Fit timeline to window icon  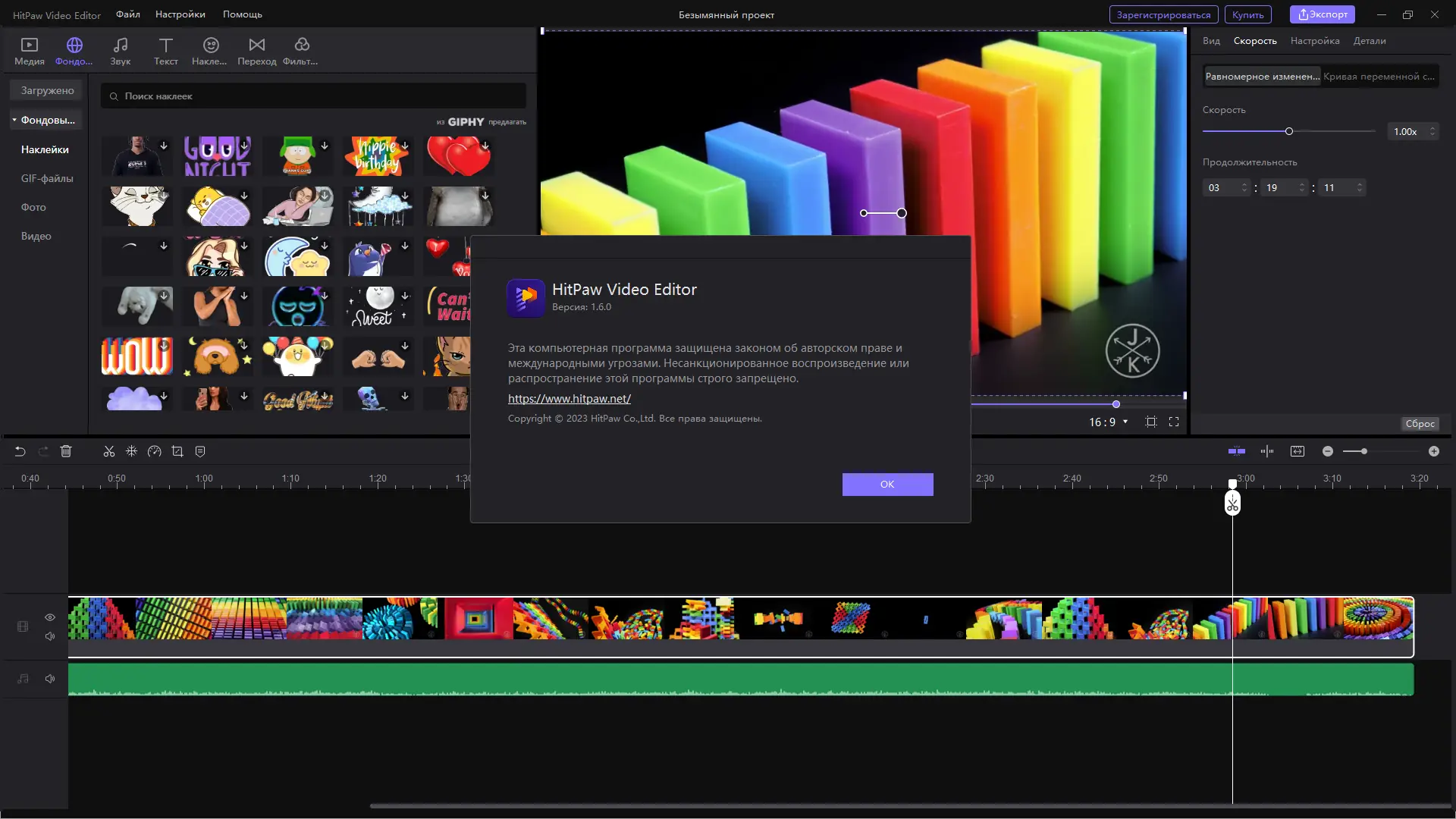pyautogui.click(x=1298, y=451)
